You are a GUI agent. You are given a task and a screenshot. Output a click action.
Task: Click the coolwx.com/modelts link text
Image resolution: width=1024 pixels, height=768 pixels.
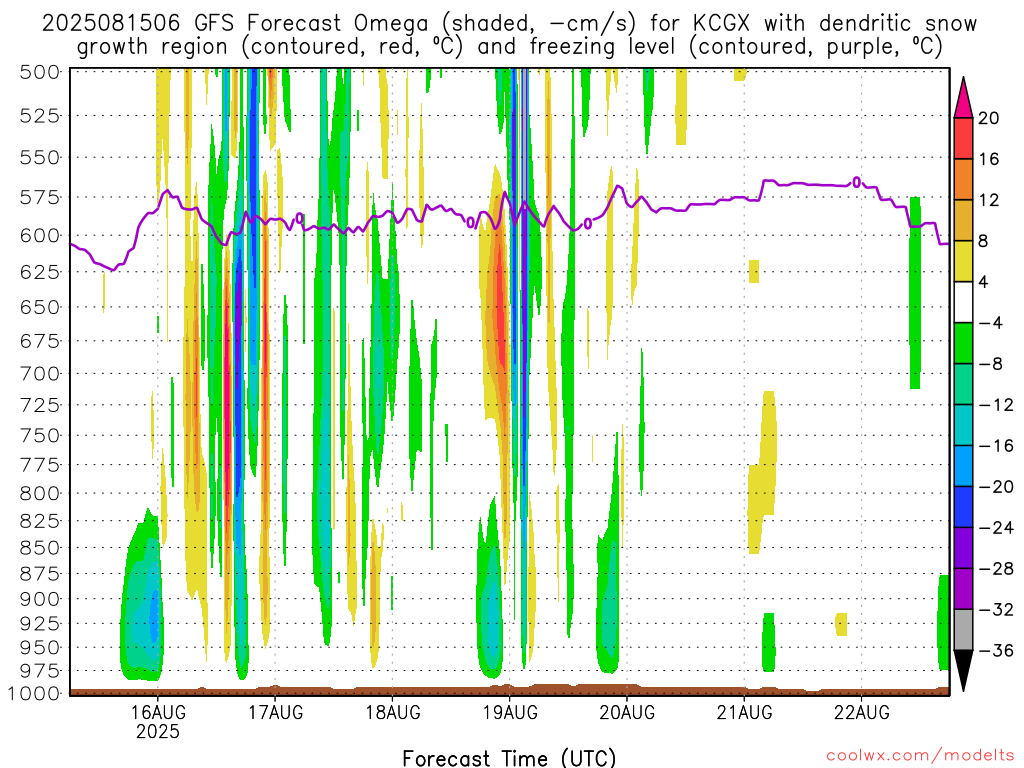click(920, 755)
